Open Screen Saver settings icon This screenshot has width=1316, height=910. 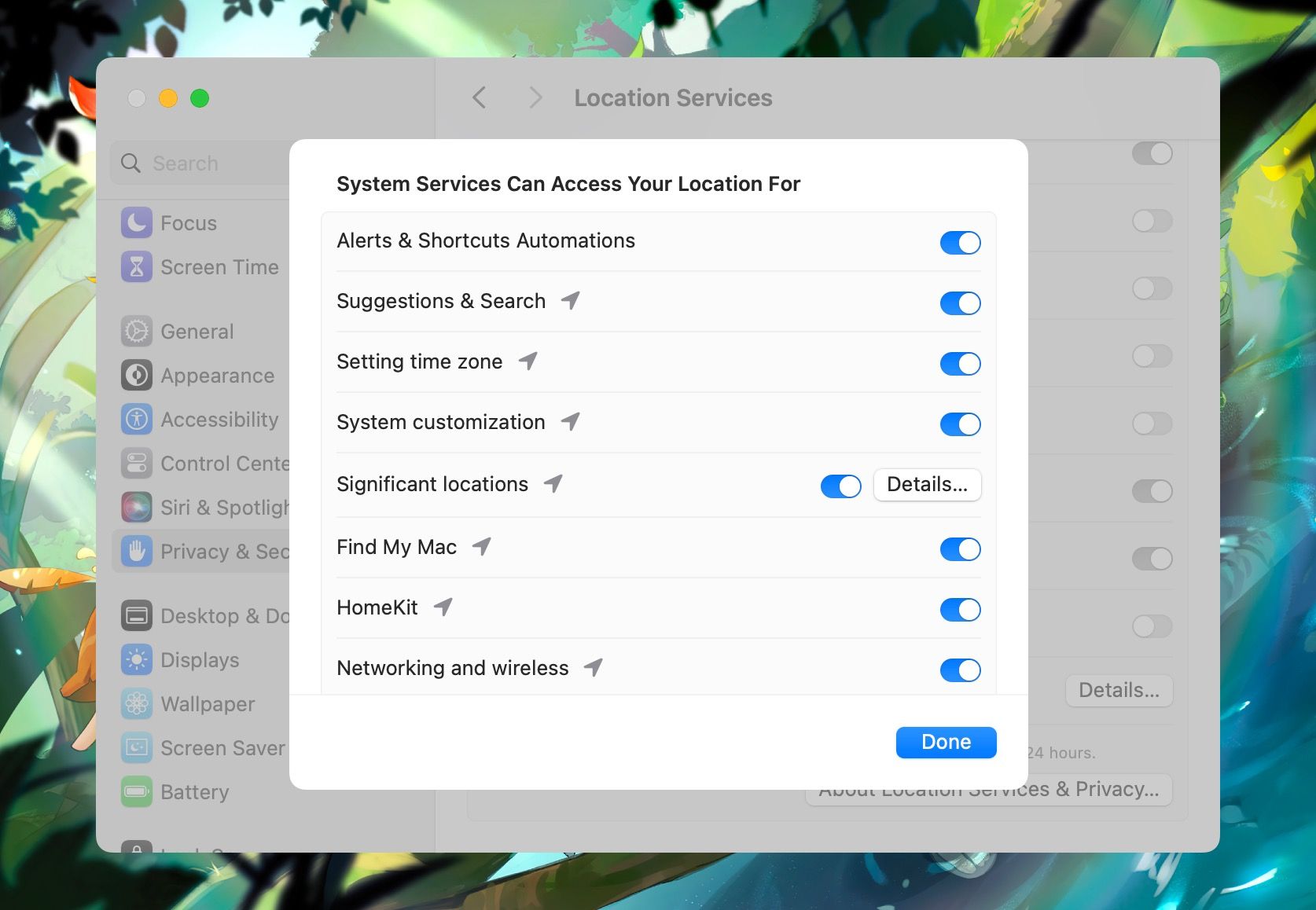tap(137, 748)
